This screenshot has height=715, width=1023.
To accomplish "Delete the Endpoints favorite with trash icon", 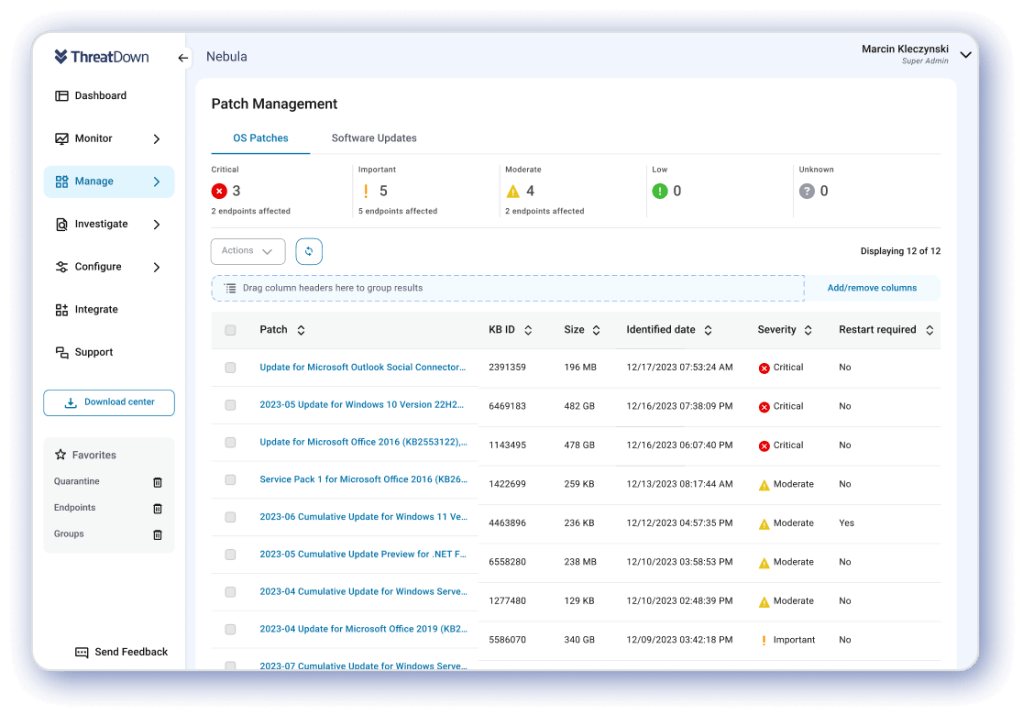I will (157, 508).
